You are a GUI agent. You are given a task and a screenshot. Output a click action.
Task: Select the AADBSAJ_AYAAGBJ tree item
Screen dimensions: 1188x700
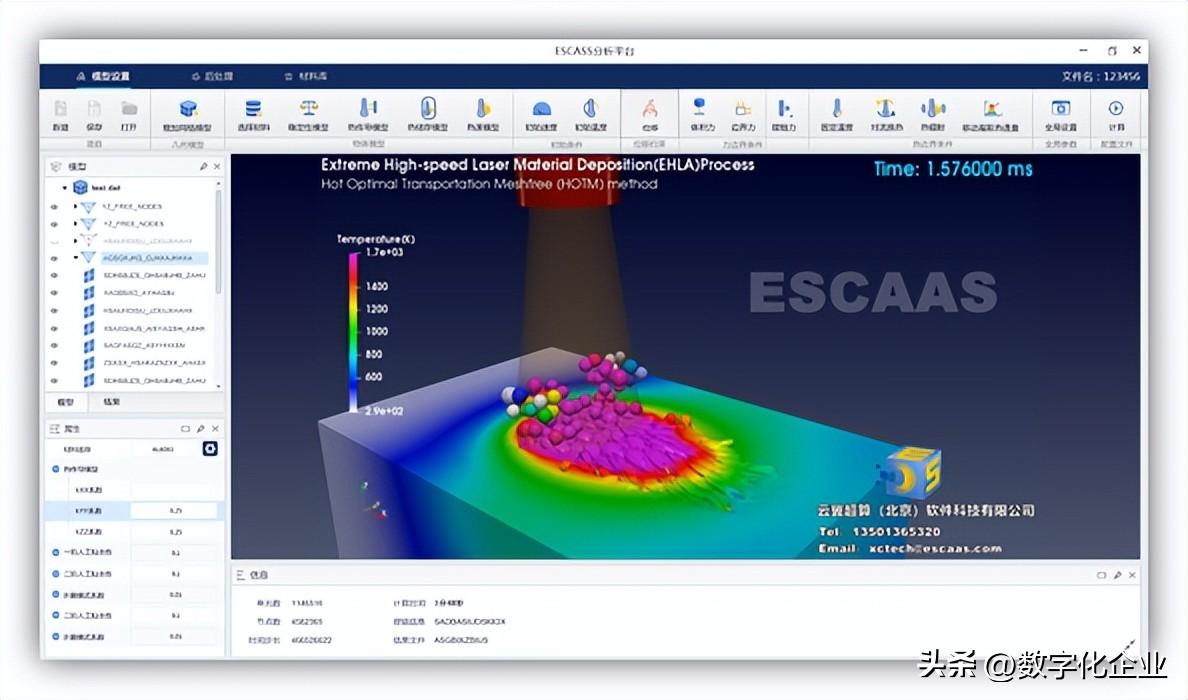(x=139, y=292)
